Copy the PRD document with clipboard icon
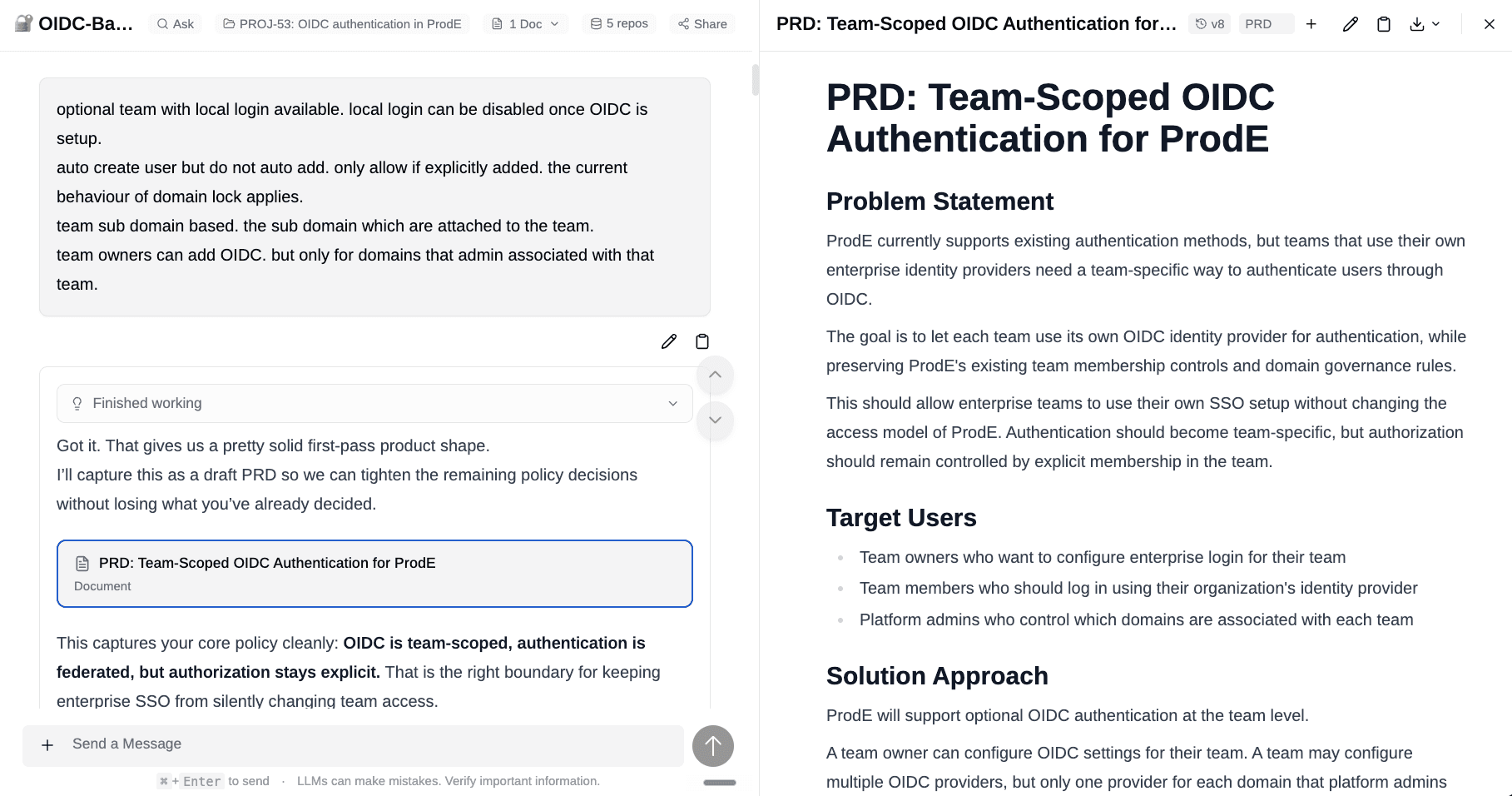The width and height of the screenshot is (1512, 796). click(1384, 24)
